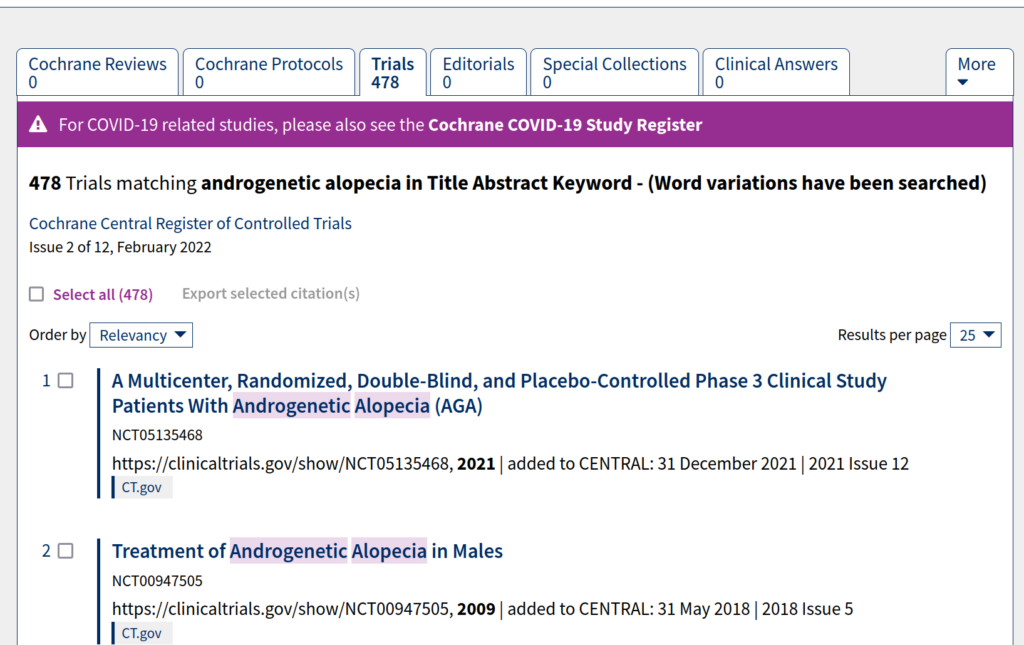Click the CT.gov tag under NCT05135468

(142, 488)
